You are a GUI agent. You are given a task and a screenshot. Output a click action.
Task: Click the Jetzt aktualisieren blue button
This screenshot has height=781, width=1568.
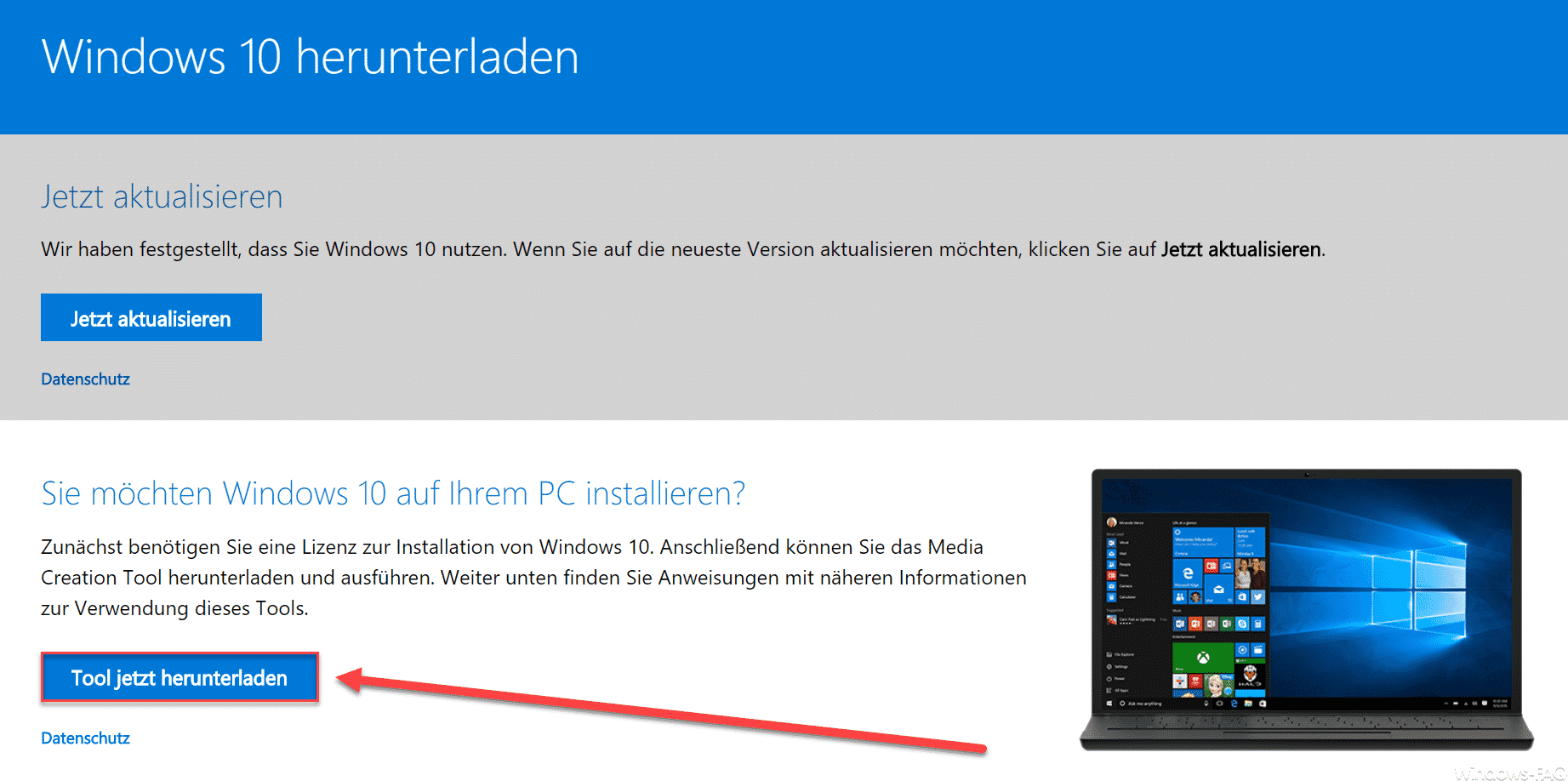coord(151,317)
